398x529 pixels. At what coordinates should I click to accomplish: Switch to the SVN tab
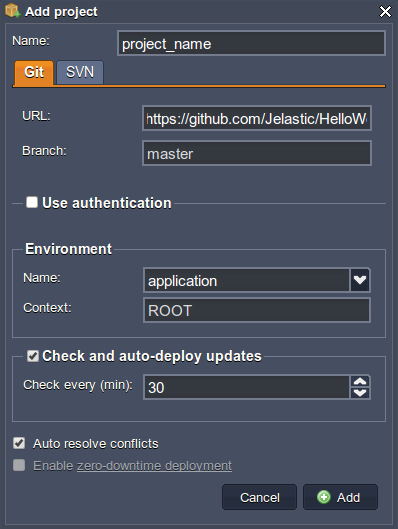point(80,72)
